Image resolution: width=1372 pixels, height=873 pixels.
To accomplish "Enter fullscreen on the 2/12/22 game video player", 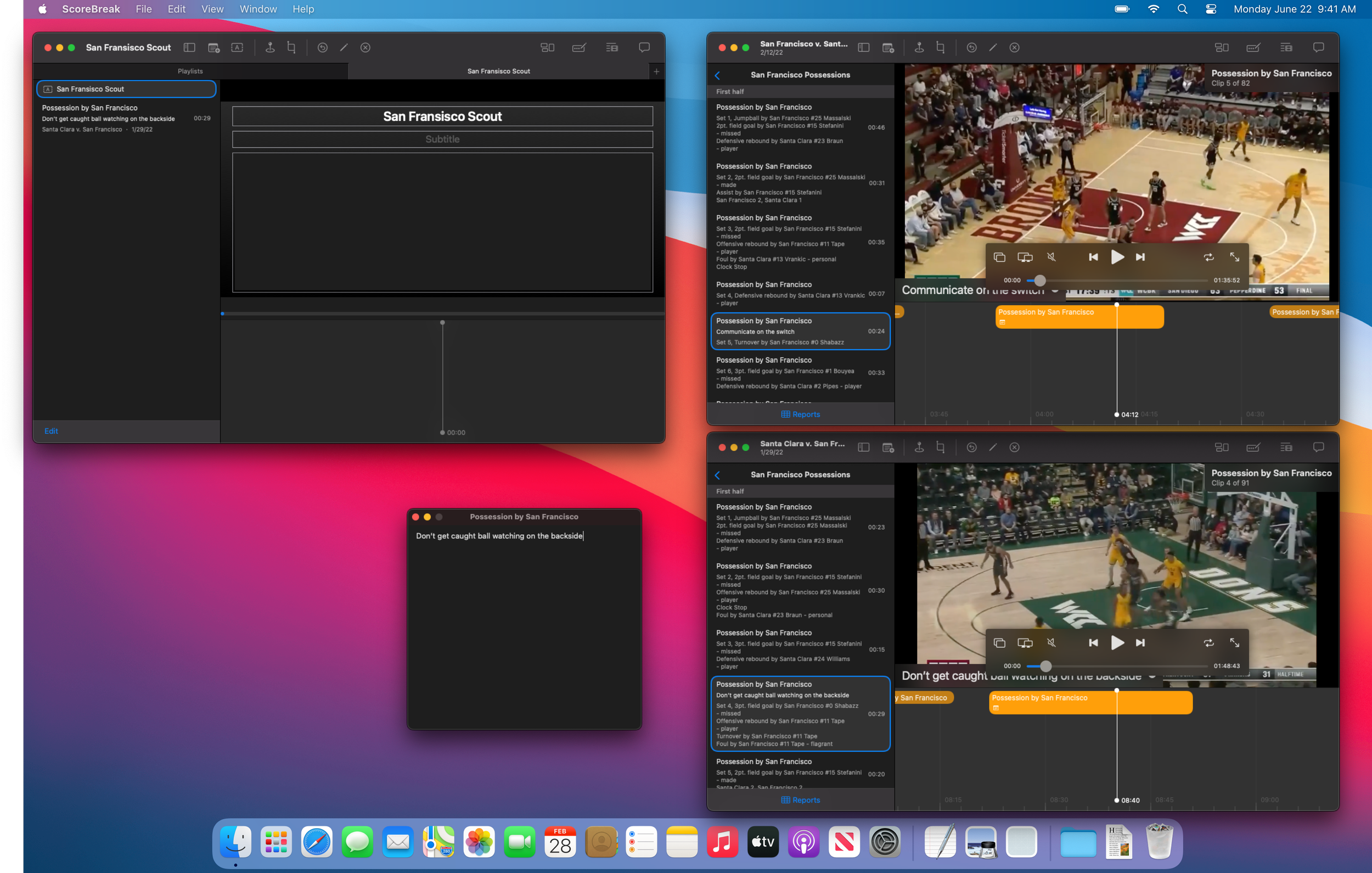I will [1234, 257].
